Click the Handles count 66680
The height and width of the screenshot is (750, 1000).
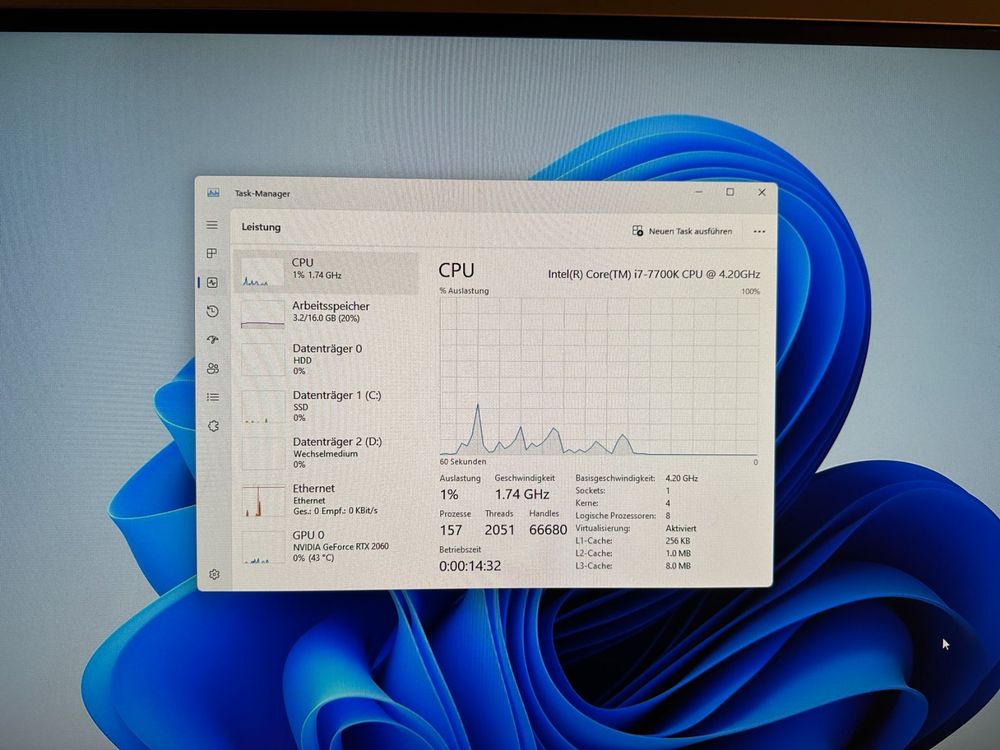point(548,530)
